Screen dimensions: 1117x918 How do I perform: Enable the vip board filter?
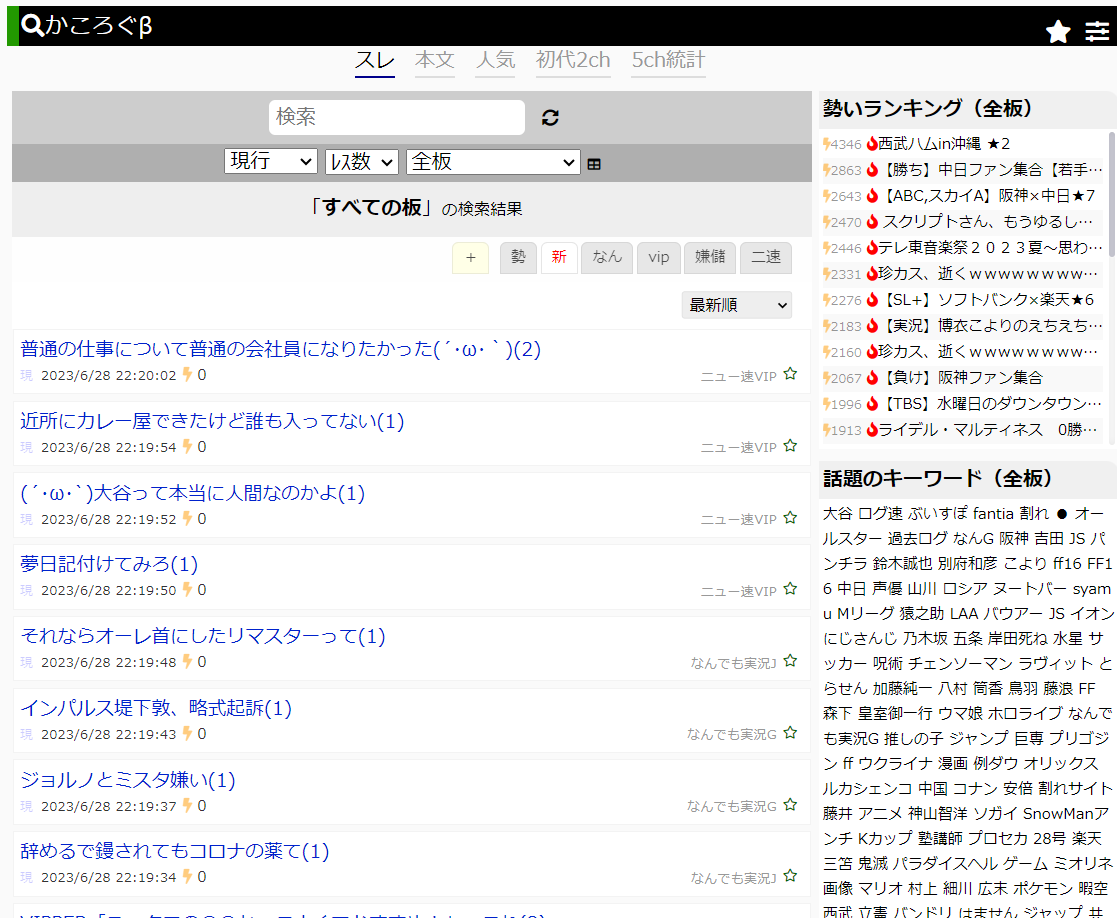tap(658, 257)
